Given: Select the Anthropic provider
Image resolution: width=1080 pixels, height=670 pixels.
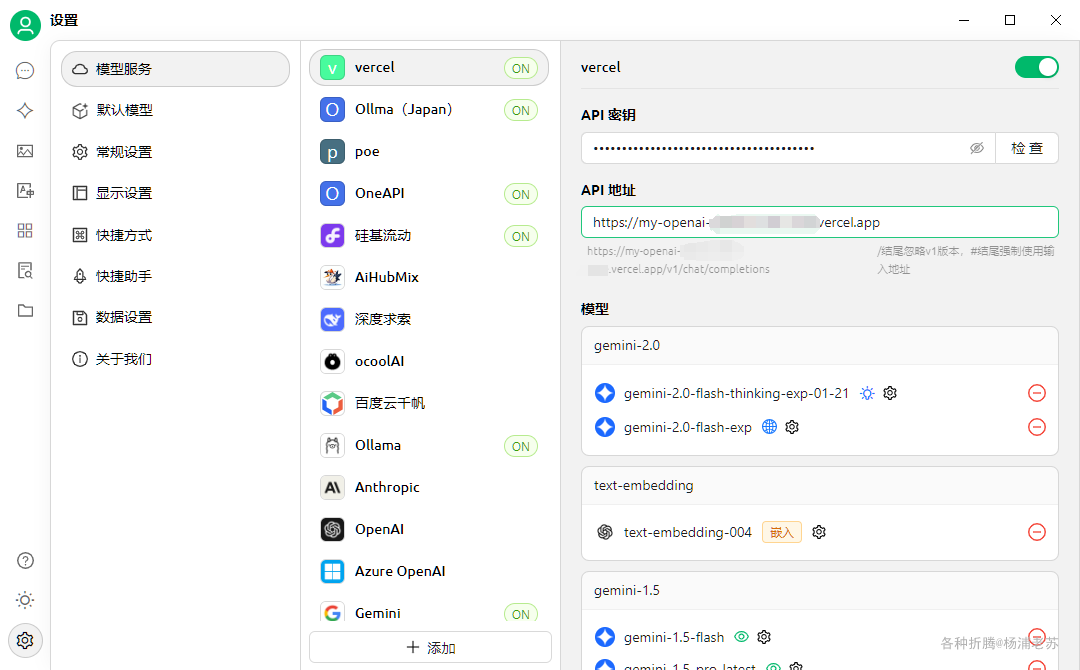Looking at the screenshot, I should [x=429, y=488].
